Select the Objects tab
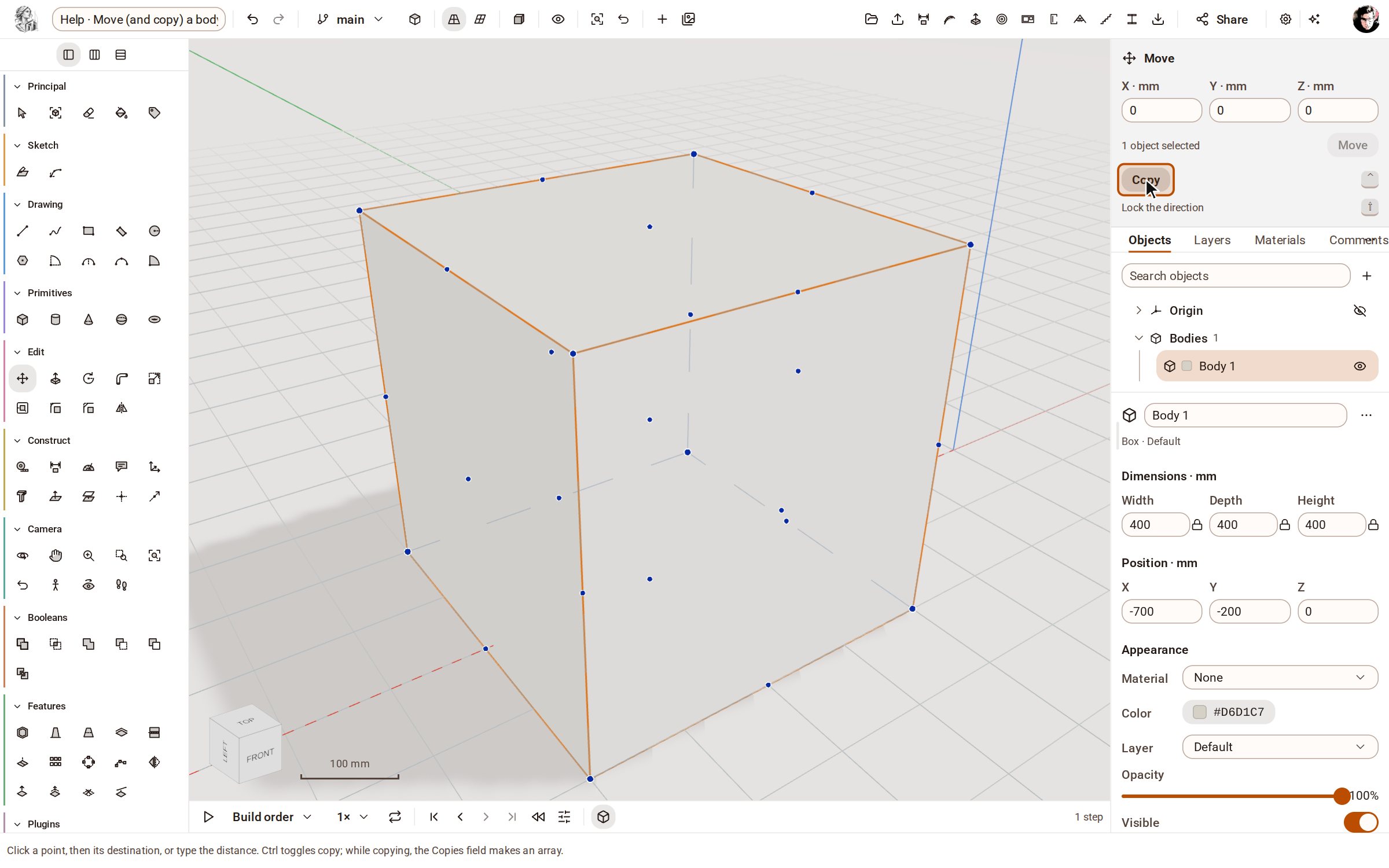The height and width of the screenshot is (868, 1389). [1149, 240]
